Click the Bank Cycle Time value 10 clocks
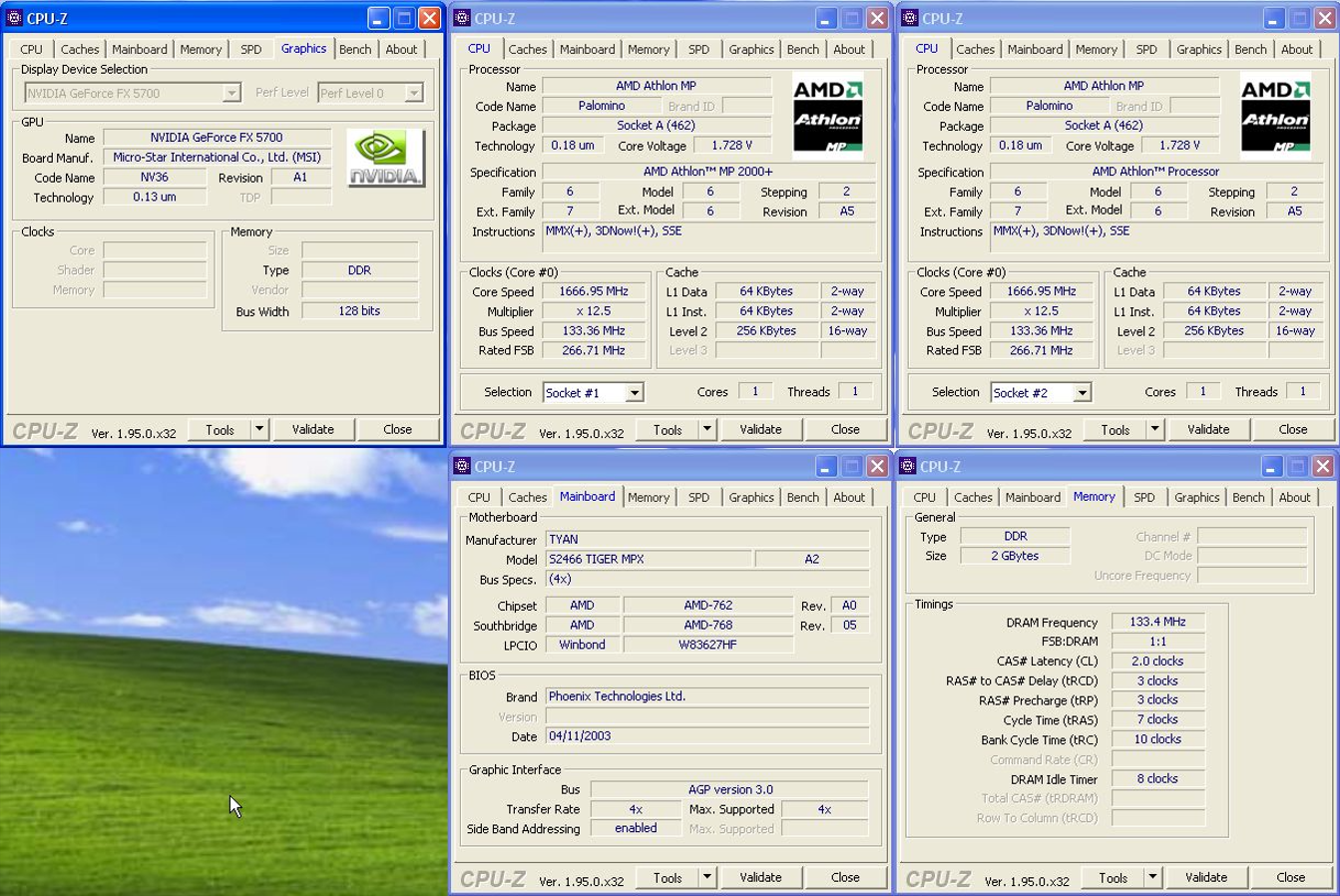This screenshot has height=896, width=1340. (1157, 739)
